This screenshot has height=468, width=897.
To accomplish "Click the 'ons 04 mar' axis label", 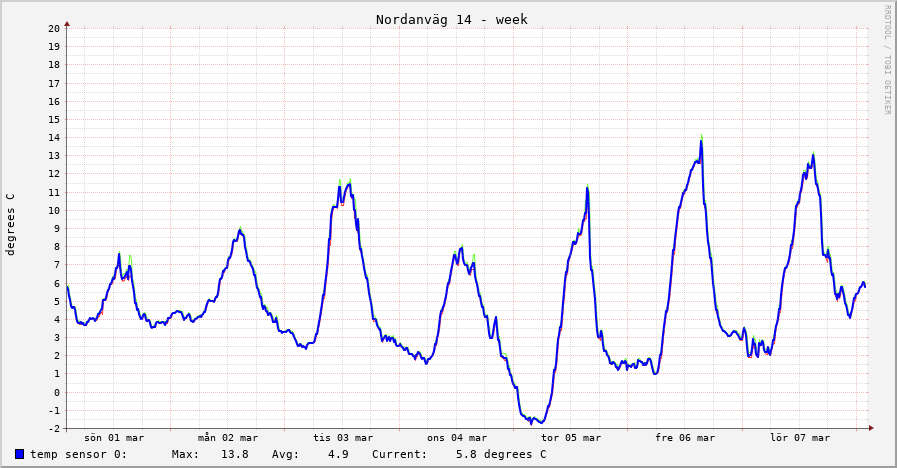I will click(457, 437).
